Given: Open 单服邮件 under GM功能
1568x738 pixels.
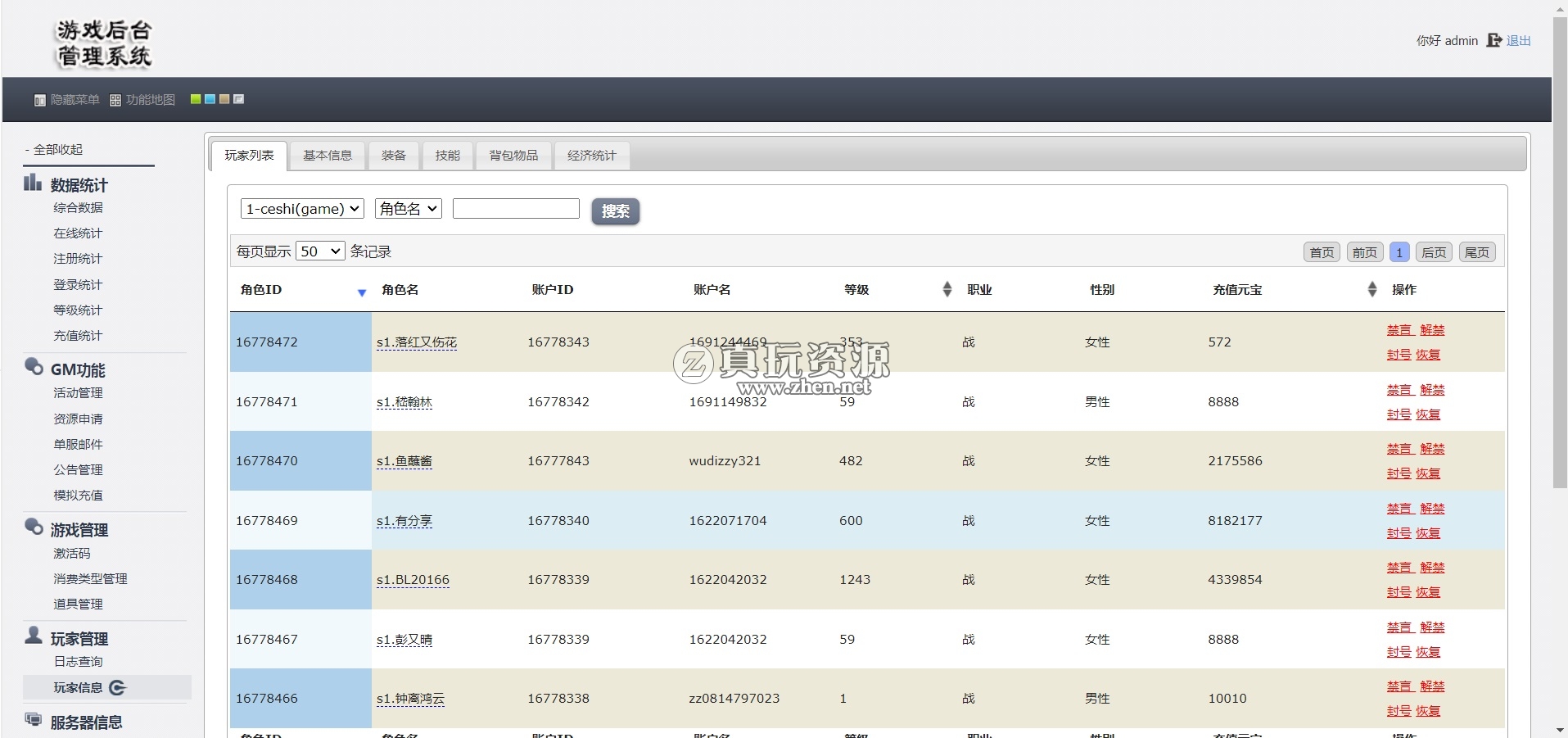Looking at the screenshot, I should click(78, 445).
